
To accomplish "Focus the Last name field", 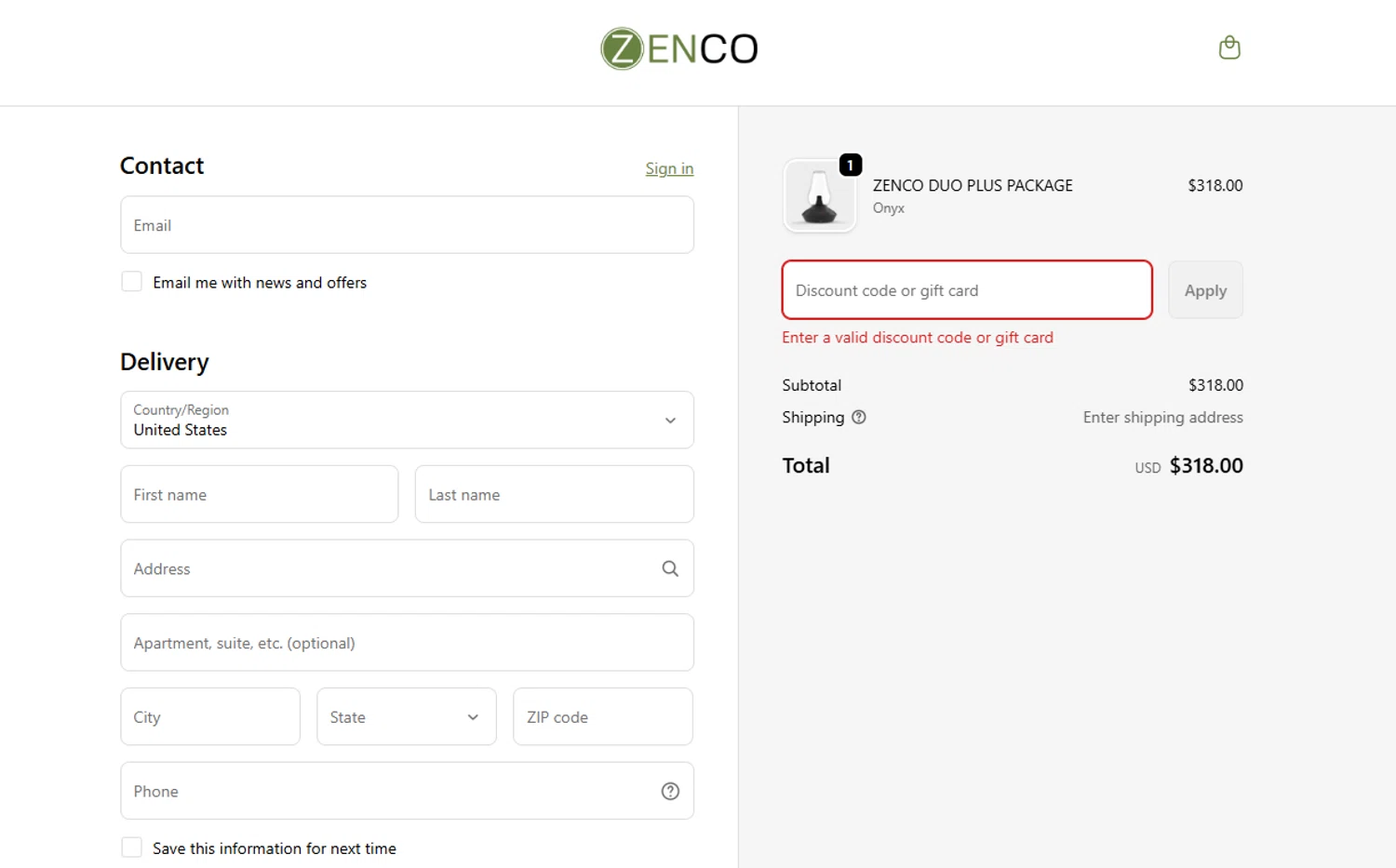I will pos(554,494).
